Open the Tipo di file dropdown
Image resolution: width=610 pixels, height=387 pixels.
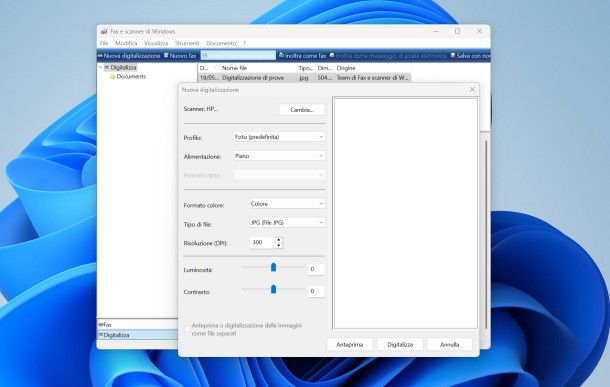click(287, 222)
